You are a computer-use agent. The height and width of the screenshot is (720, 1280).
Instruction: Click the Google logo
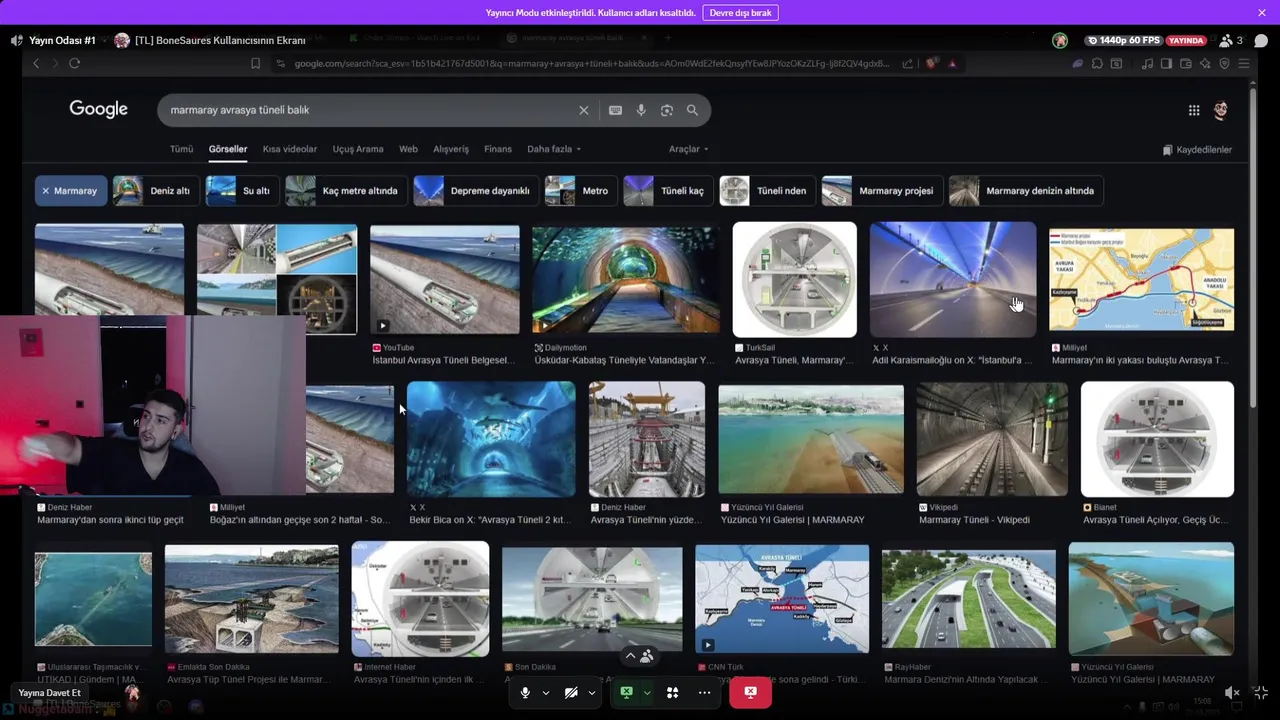click(98, 109)
